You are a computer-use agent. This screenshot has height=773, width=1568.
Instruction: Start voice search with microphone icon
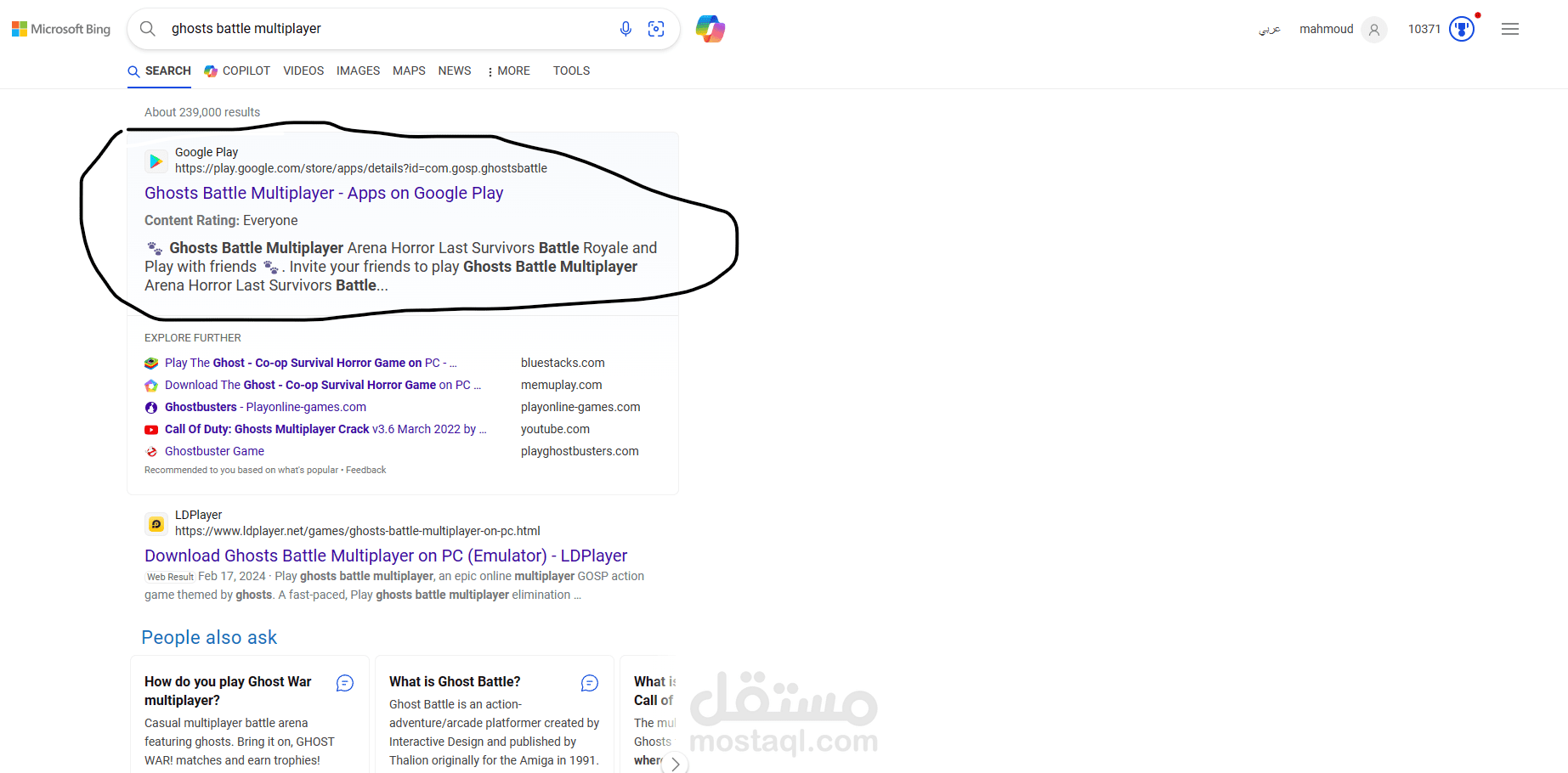click(626, 29)
